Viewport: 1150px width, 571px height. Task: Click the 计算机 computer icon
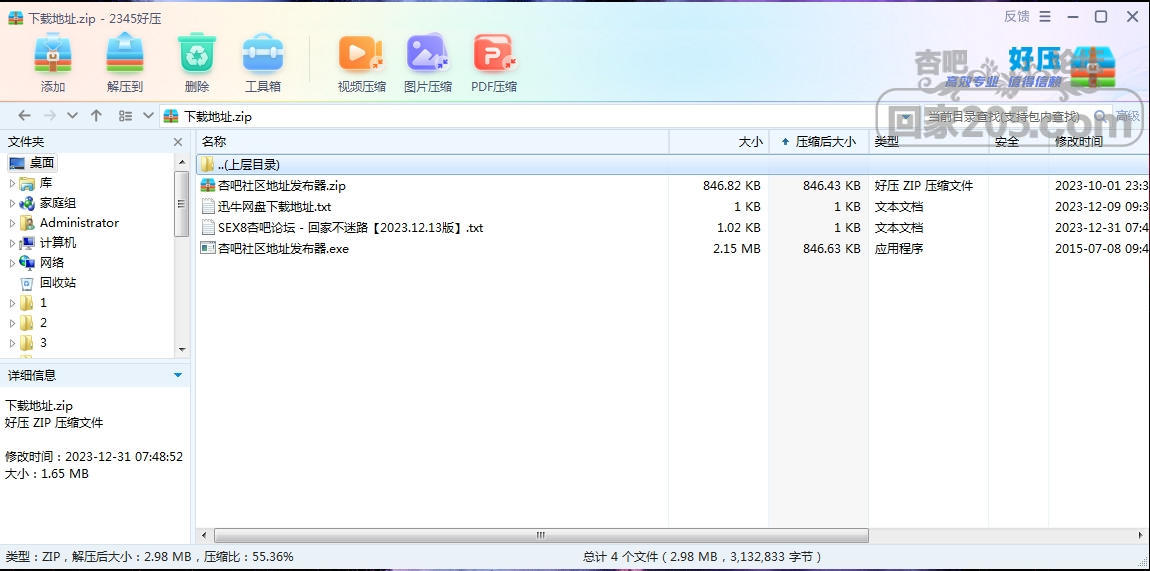(x=27, y=243)
